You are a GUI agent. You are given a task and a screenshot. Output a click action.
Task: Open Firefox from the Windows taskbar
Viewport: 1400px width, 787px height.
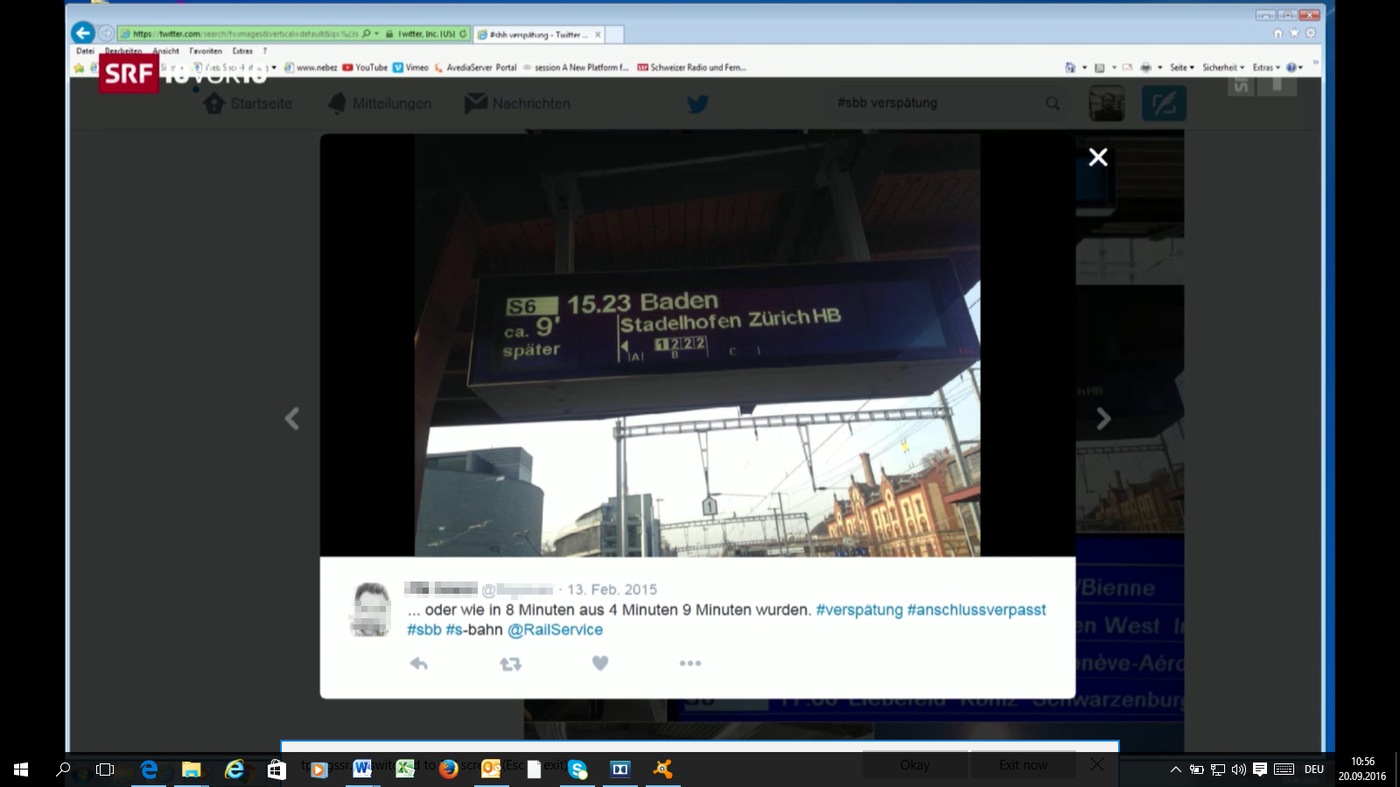[x=448, y=769]
